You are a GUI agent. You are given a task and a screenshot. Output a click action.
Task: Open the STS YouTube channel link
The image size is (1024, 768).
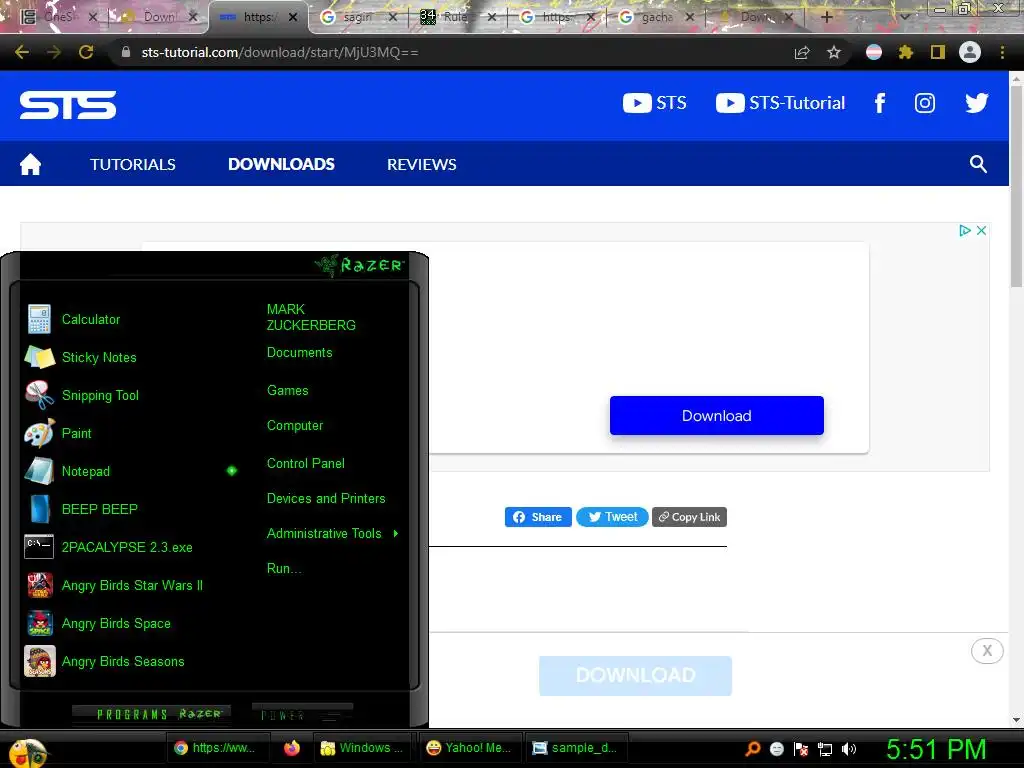[654, 103]
